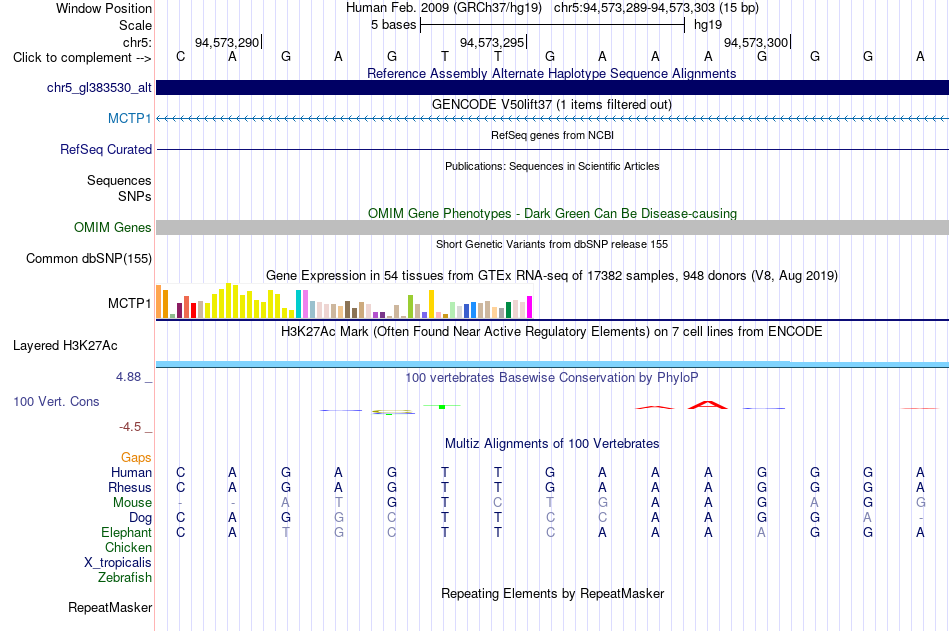Click the 100 Vert. Cons track label
The image size is (950, 631).
pos(56,401)
